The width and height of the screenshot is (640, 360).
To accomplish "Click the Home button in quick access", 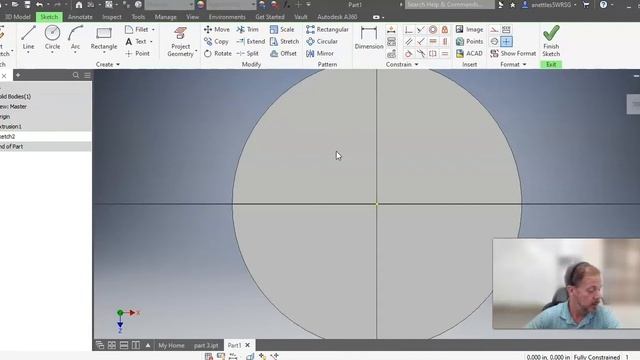I will coord(79,5).
